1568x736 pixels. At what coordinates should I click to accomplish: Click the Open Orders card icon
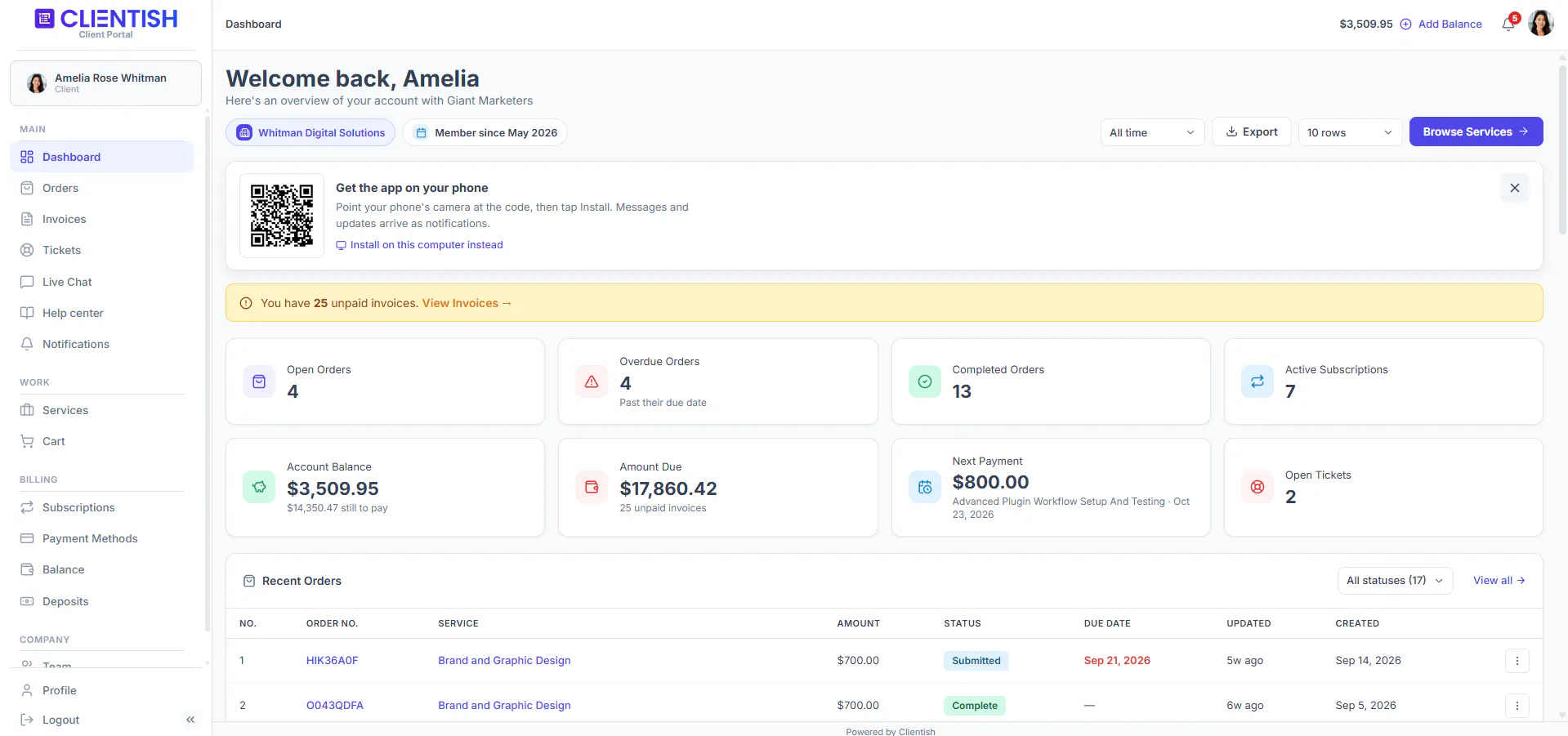coord(259,381)
